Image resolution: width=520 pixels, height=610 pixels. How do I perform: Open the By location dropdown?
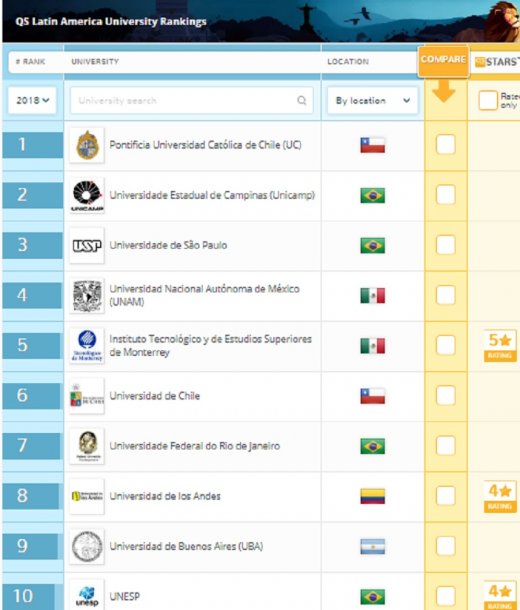[373, 100]
